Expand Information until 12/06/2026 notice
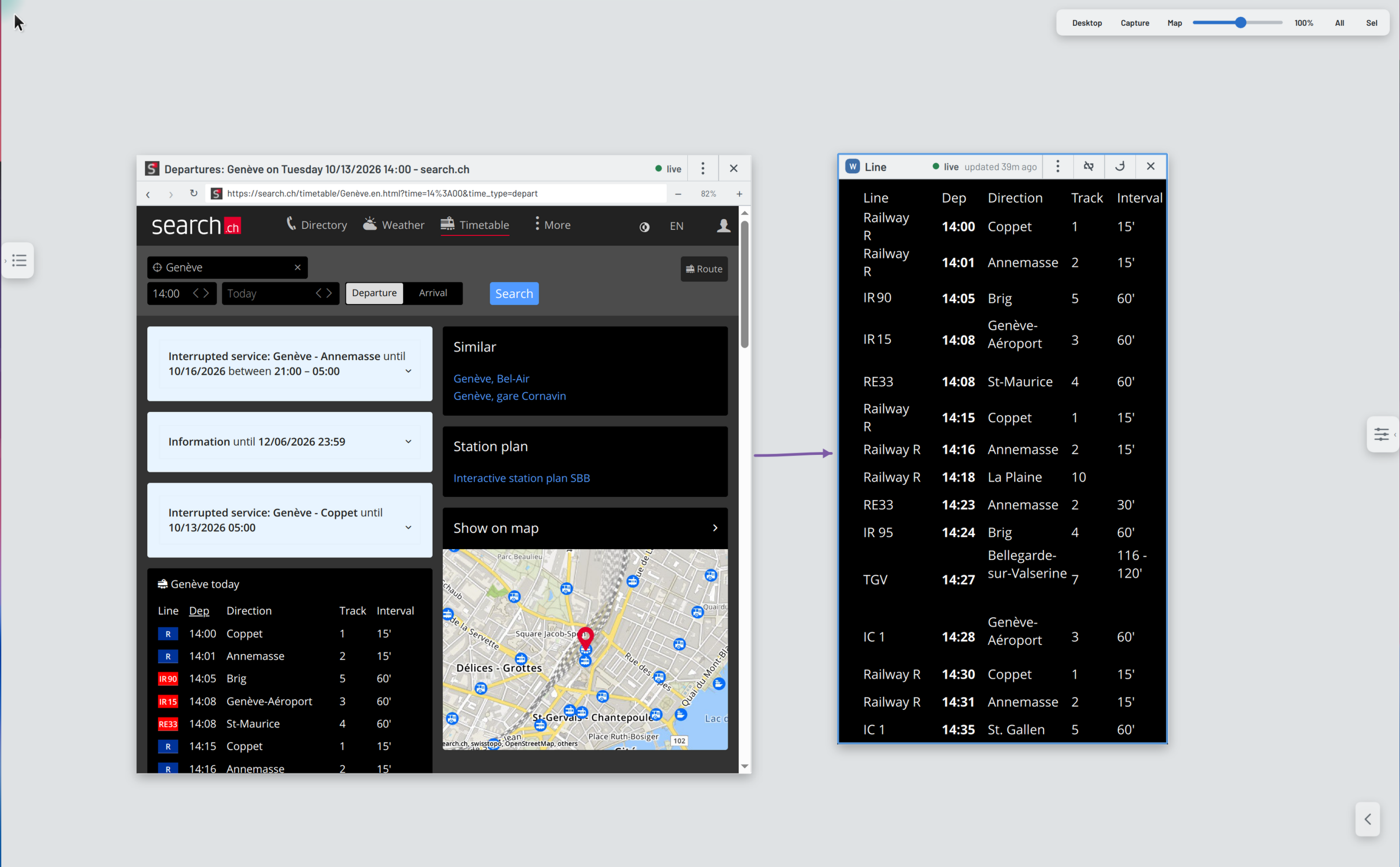The image size is (1400, 867). [408, 442]
